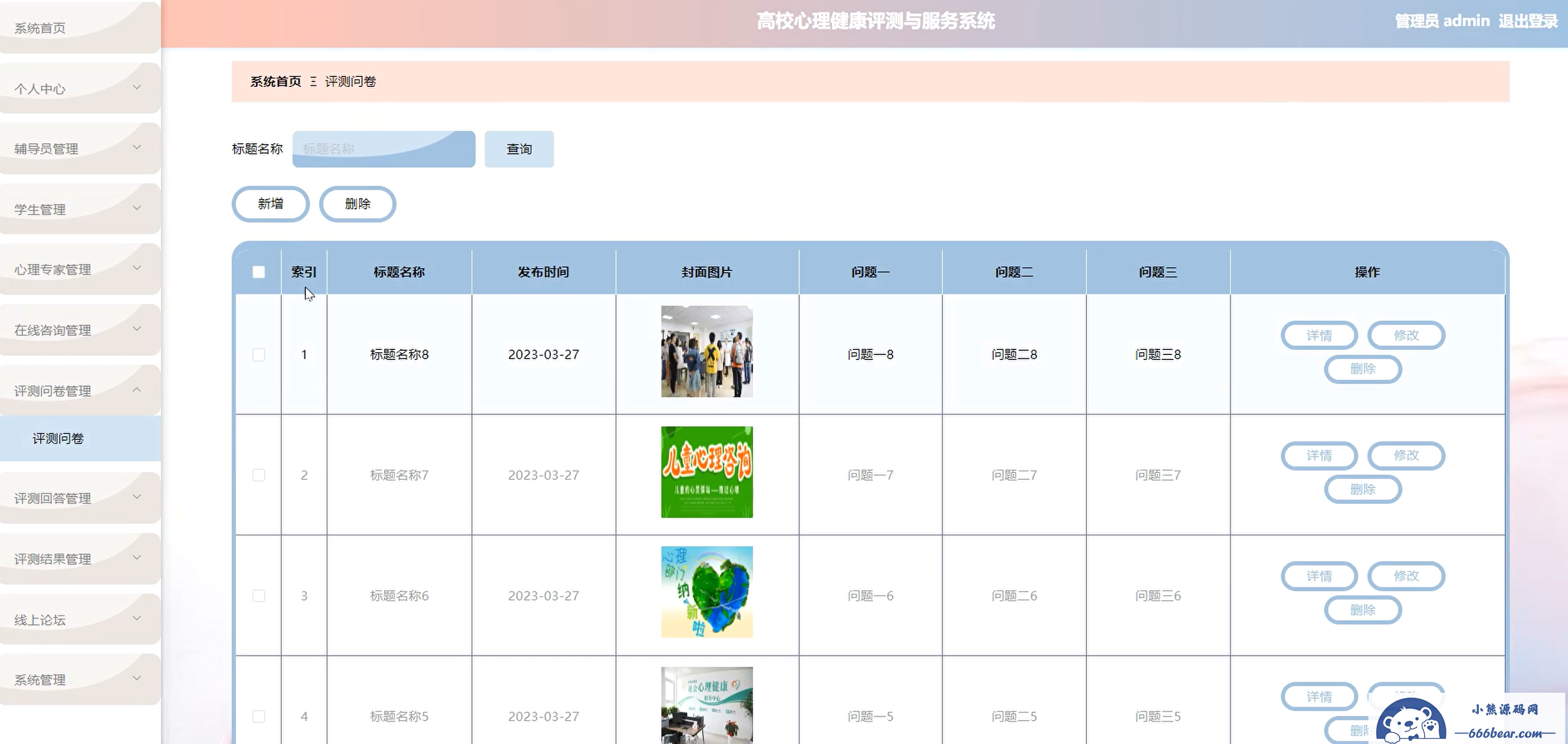
Task: Open 详情 for 标题名称8 row
Action: (x=1319, y=335)
